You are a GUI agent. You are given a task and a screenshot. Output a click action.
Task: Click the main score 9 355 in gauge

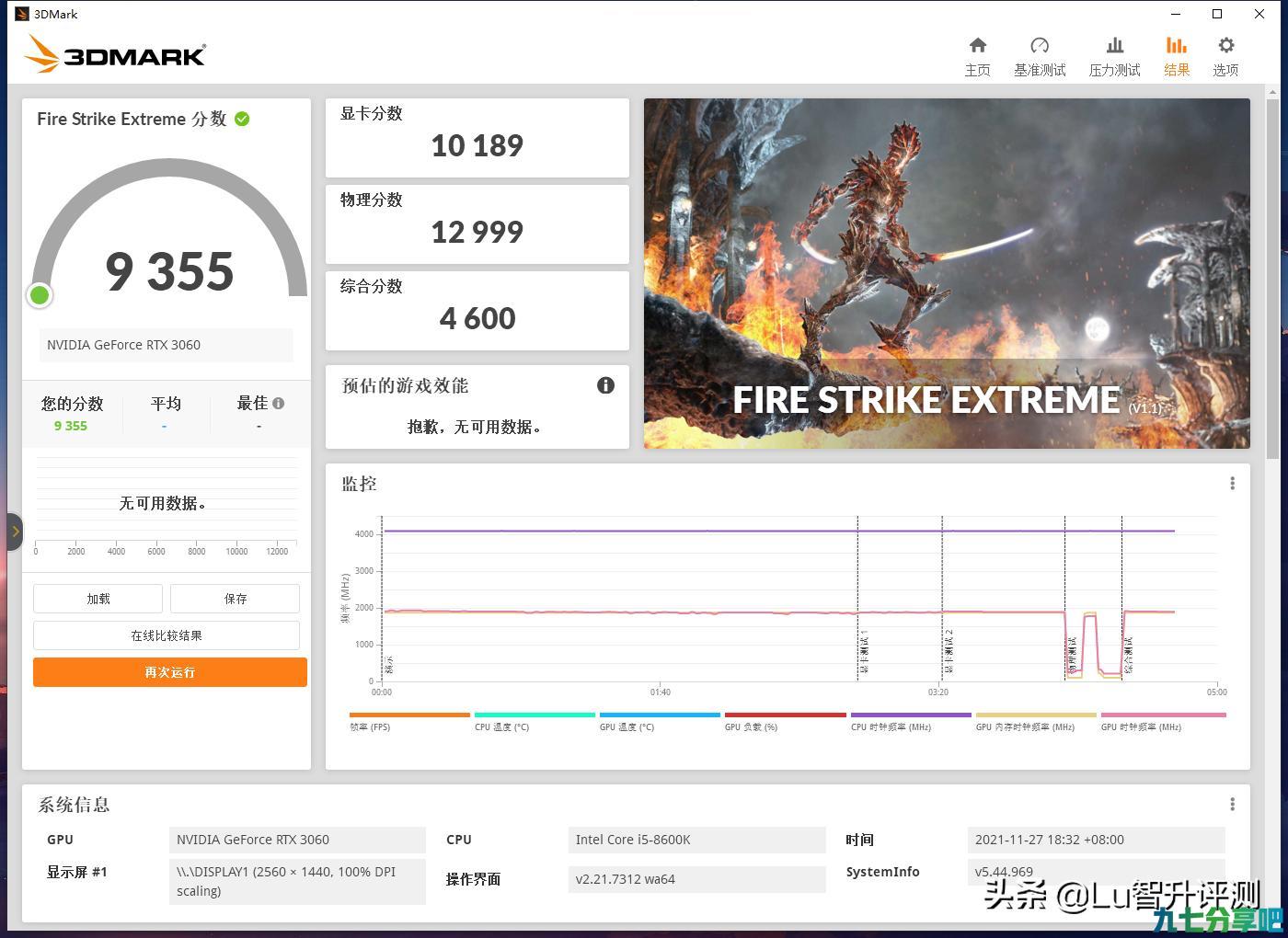coord(169,271)
